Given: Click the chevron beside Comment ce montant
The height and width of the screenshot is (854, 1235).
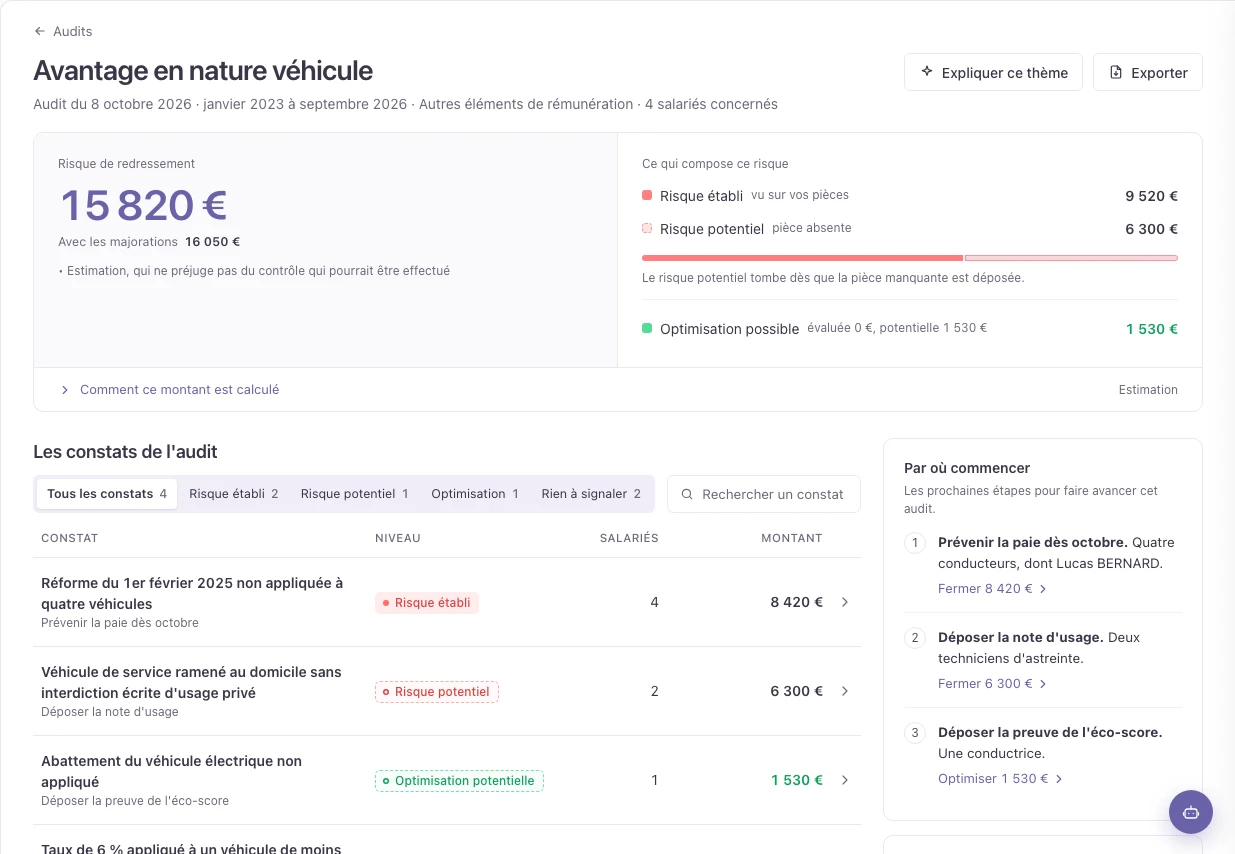Looking at the screenshot, I should 65,390.
